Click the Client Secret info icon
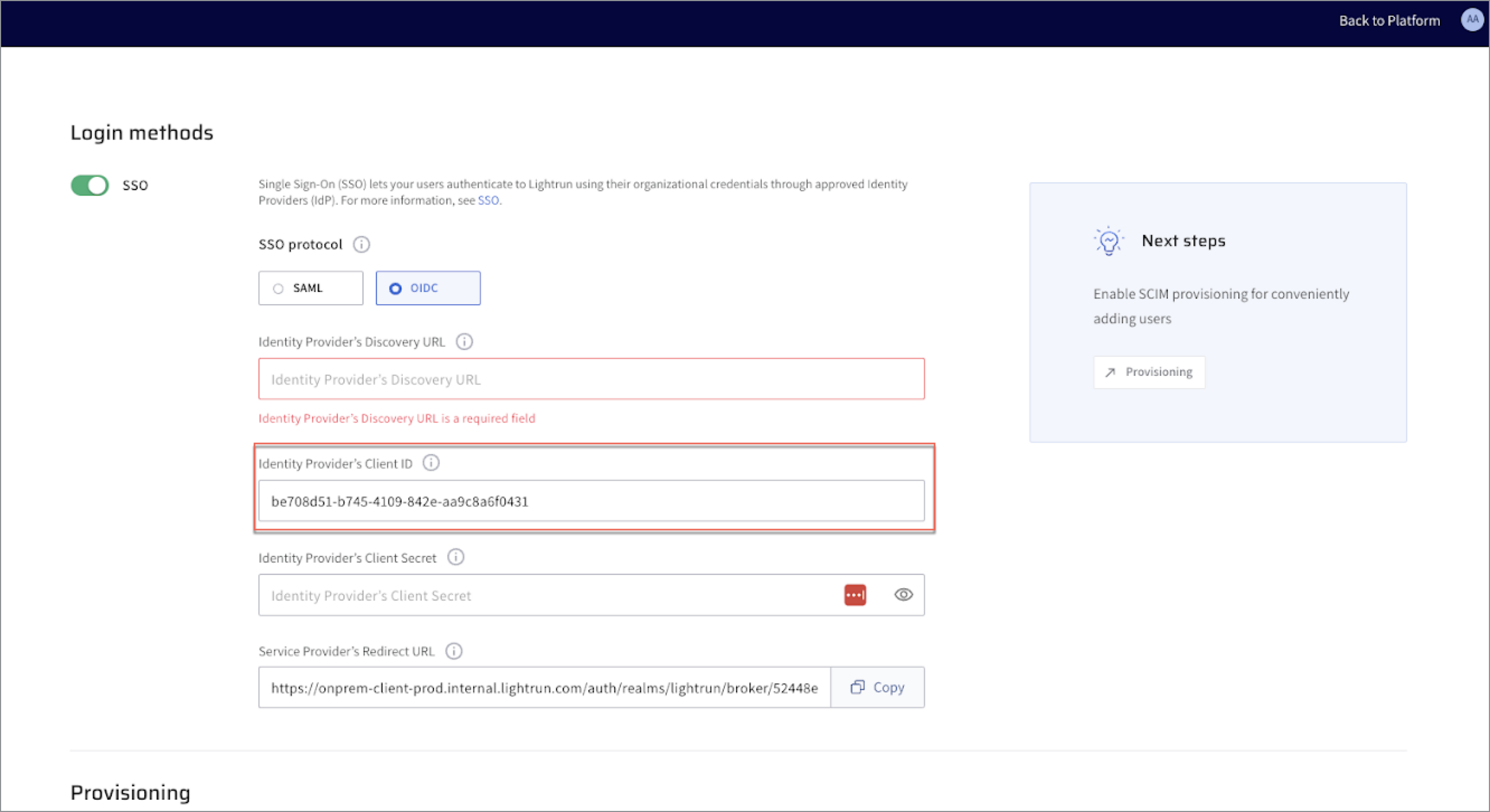The image size is (1490, 812). tap(456, 557)
